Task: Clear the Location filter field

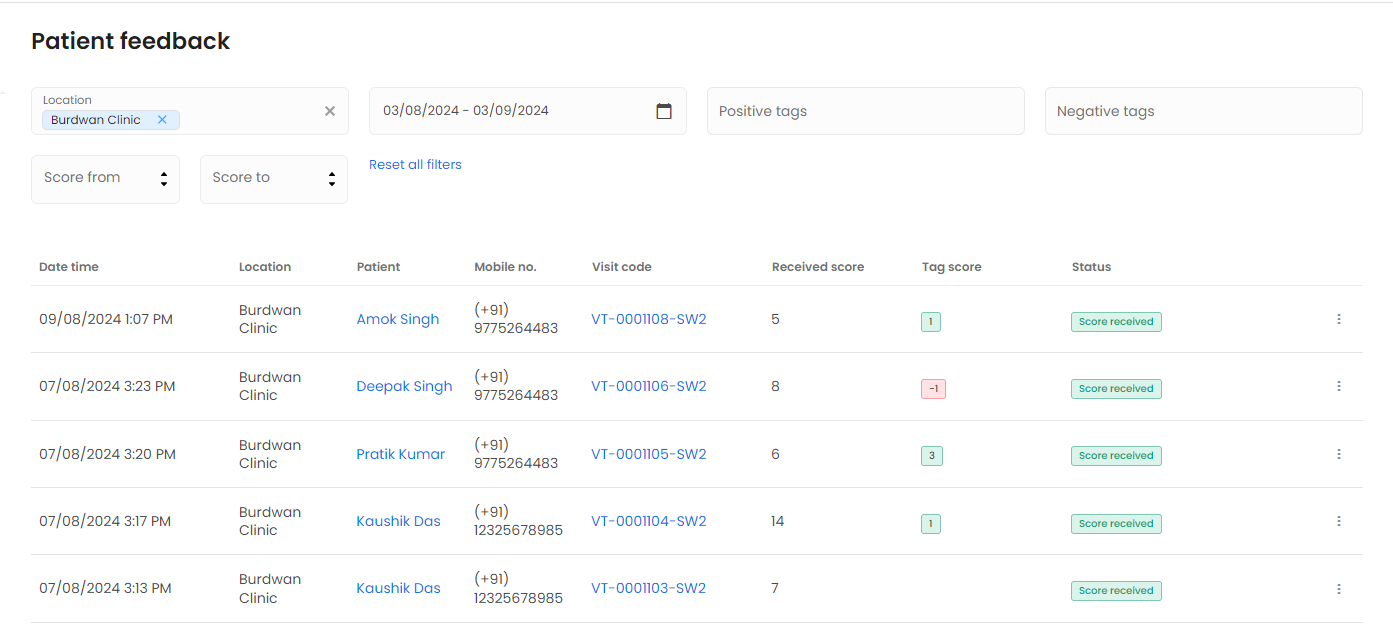Action: 330,111
